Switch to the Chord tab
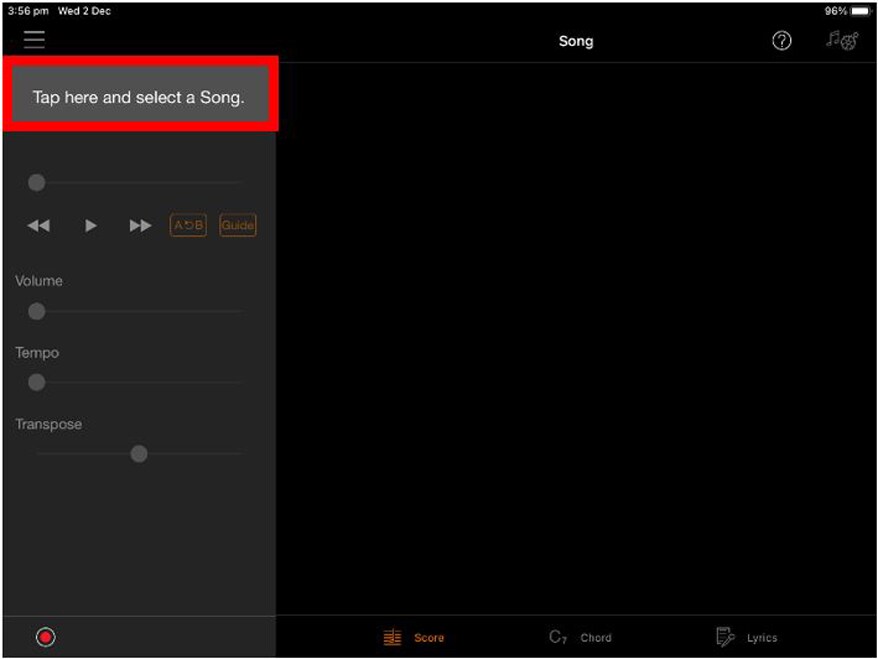Screen dimensions: 878x659 pyautogui.click(x=580, y=637)
